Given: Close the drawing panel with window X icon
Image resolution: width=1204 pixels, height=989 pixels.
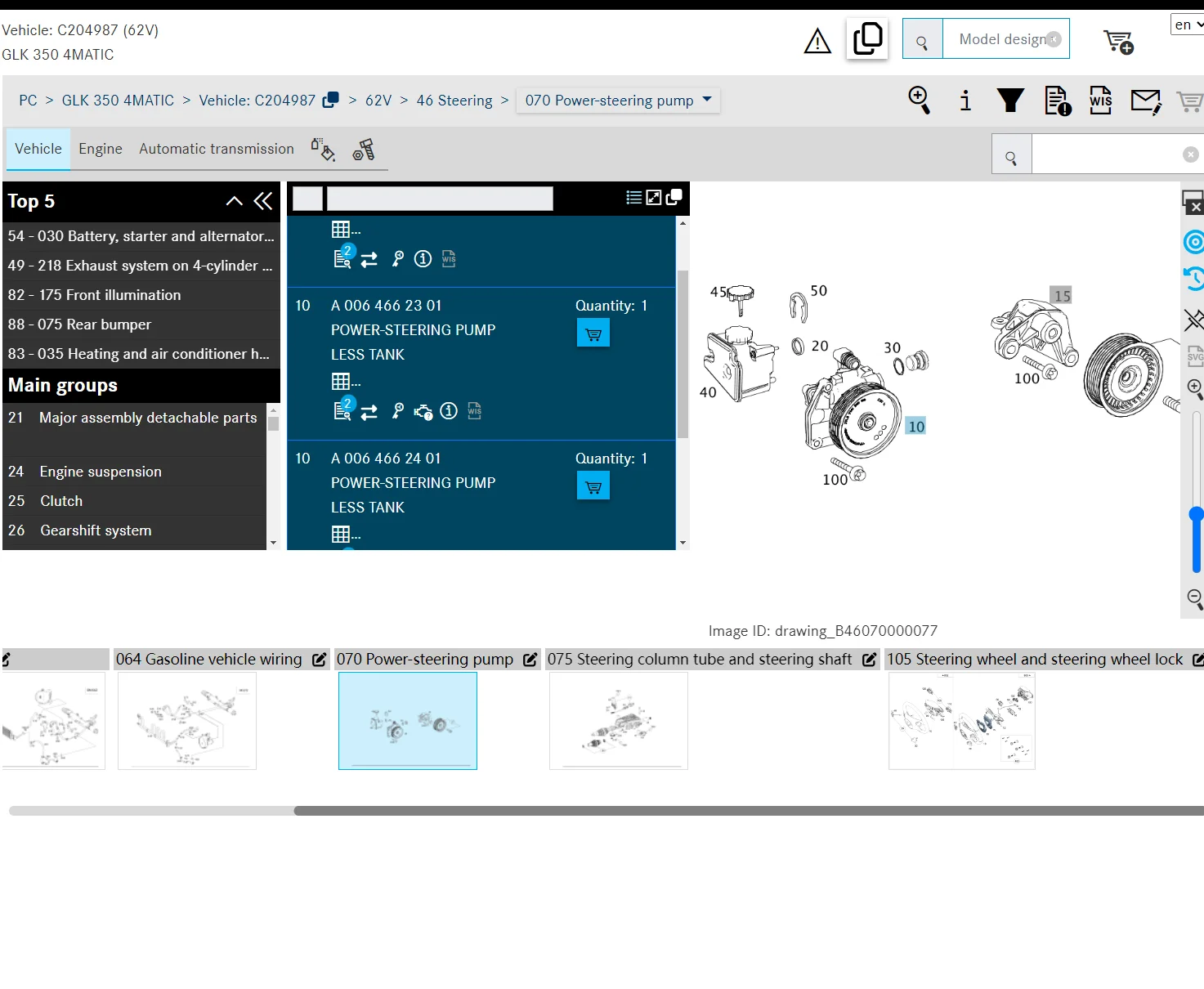Looking at the screenshot, I should 1193,202.
